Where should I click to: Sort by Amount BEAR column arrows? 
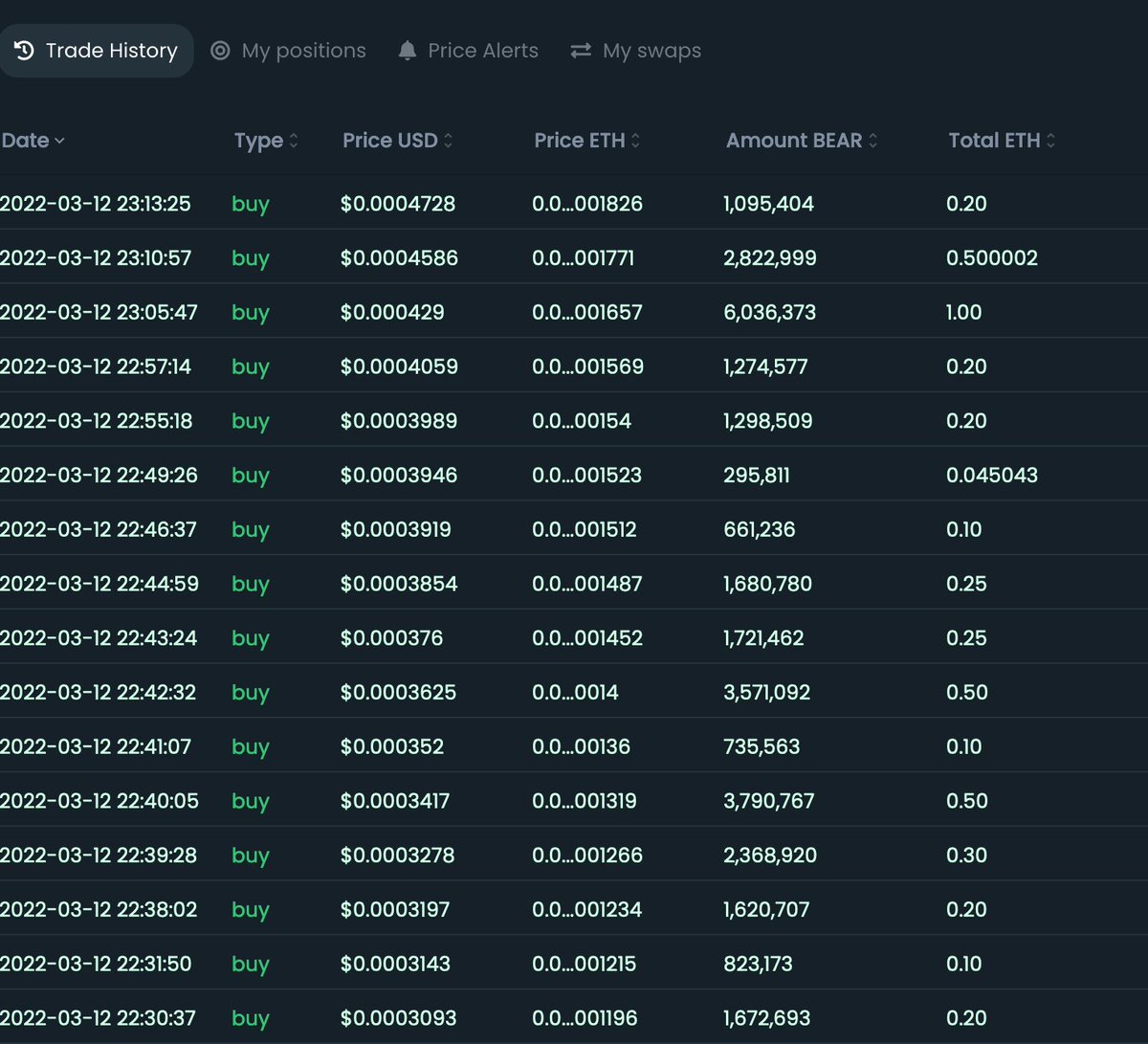click(872, 141)
